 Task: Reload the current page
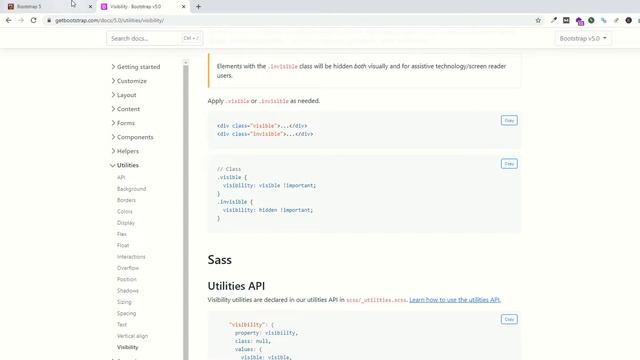(33, 20)
